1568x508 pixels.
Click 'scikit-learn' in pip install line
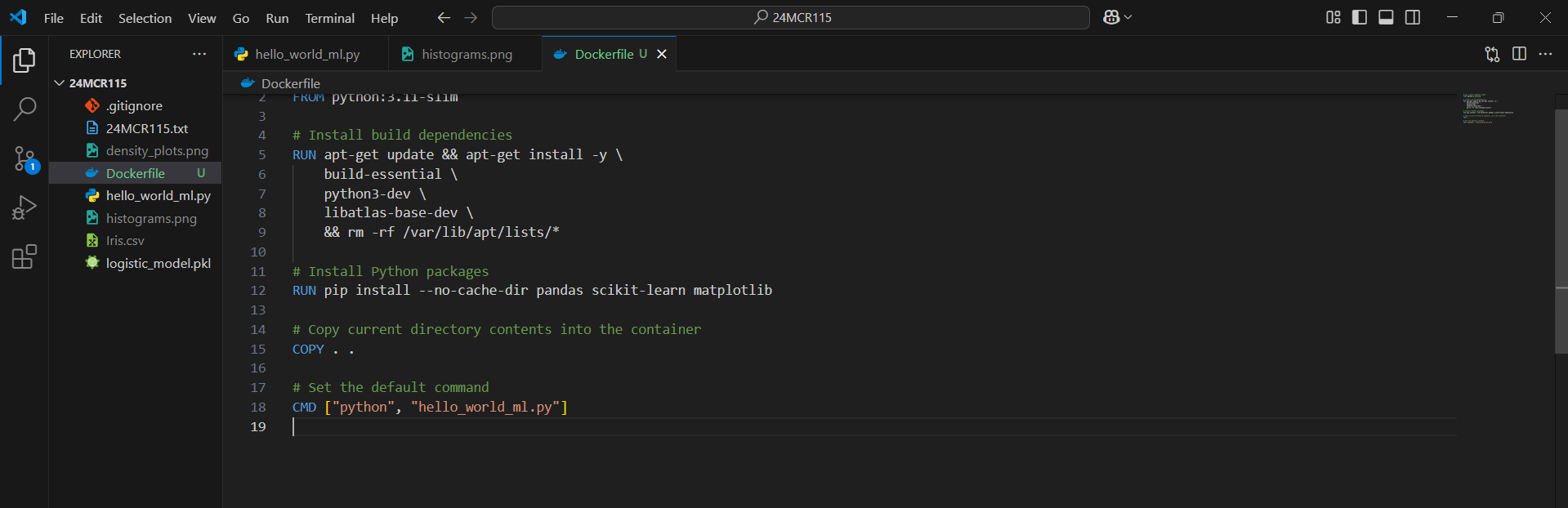click(x=638, y=291)
